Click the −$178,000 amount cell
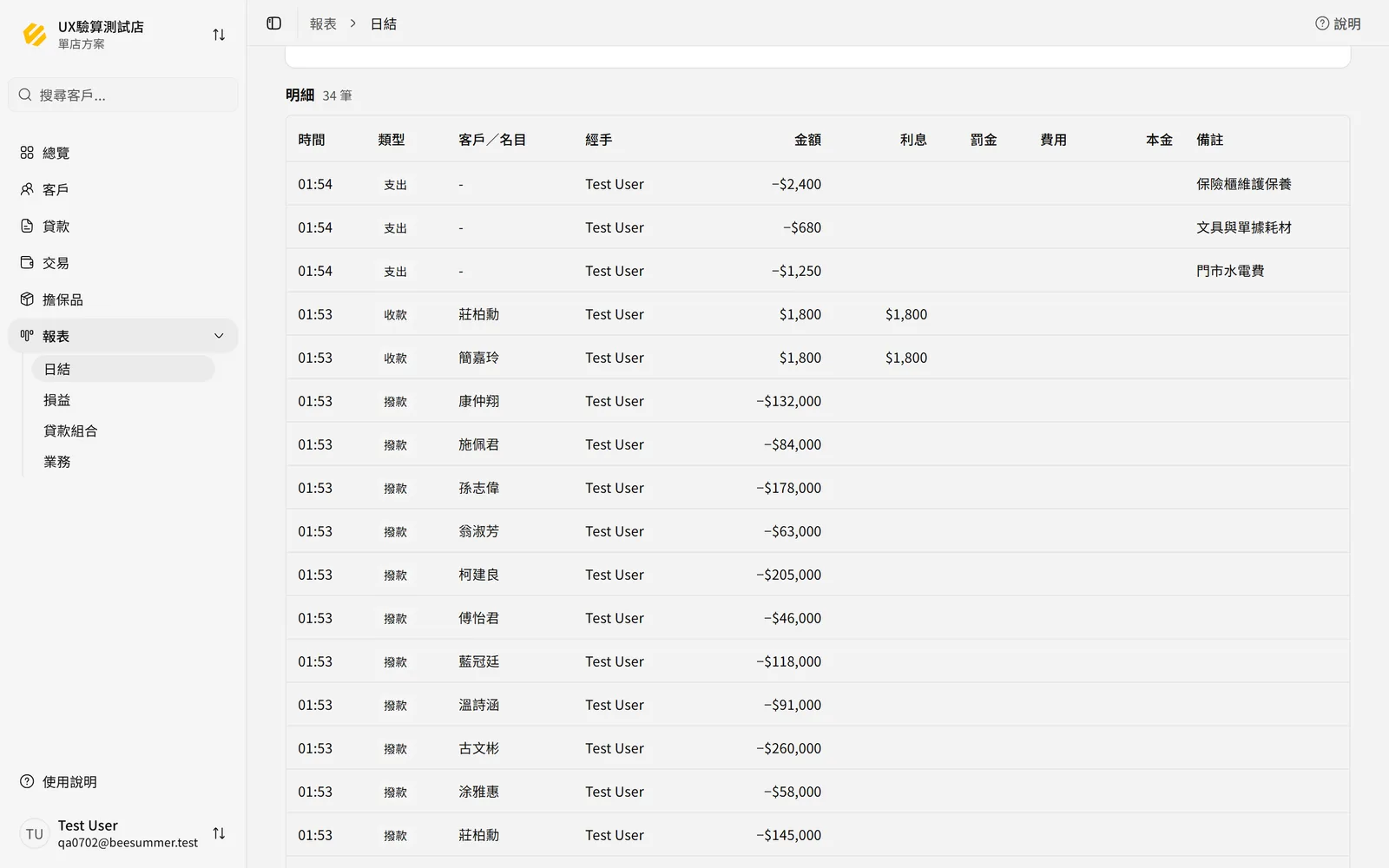This screenshot has height=868, width=1389. tap(788, 488)
